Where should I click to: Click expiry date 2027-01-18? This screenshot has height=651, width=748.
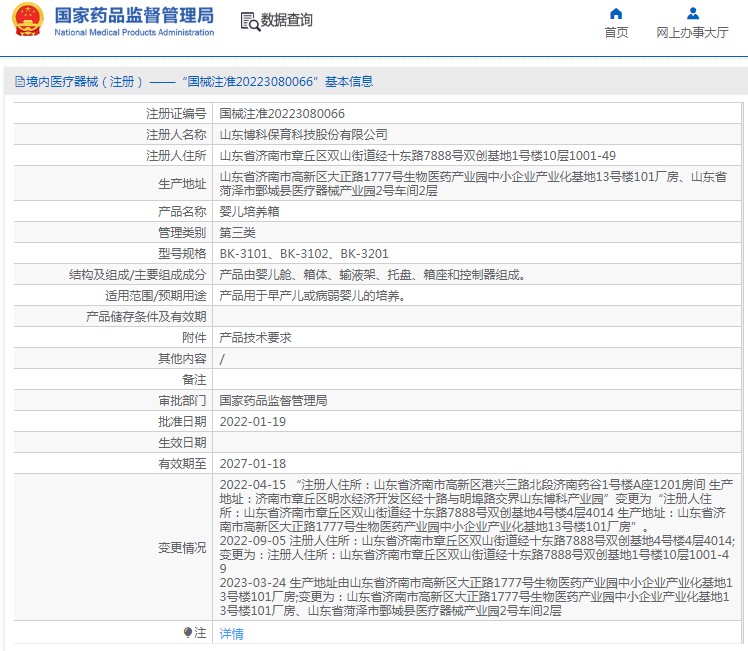(253, 464)
